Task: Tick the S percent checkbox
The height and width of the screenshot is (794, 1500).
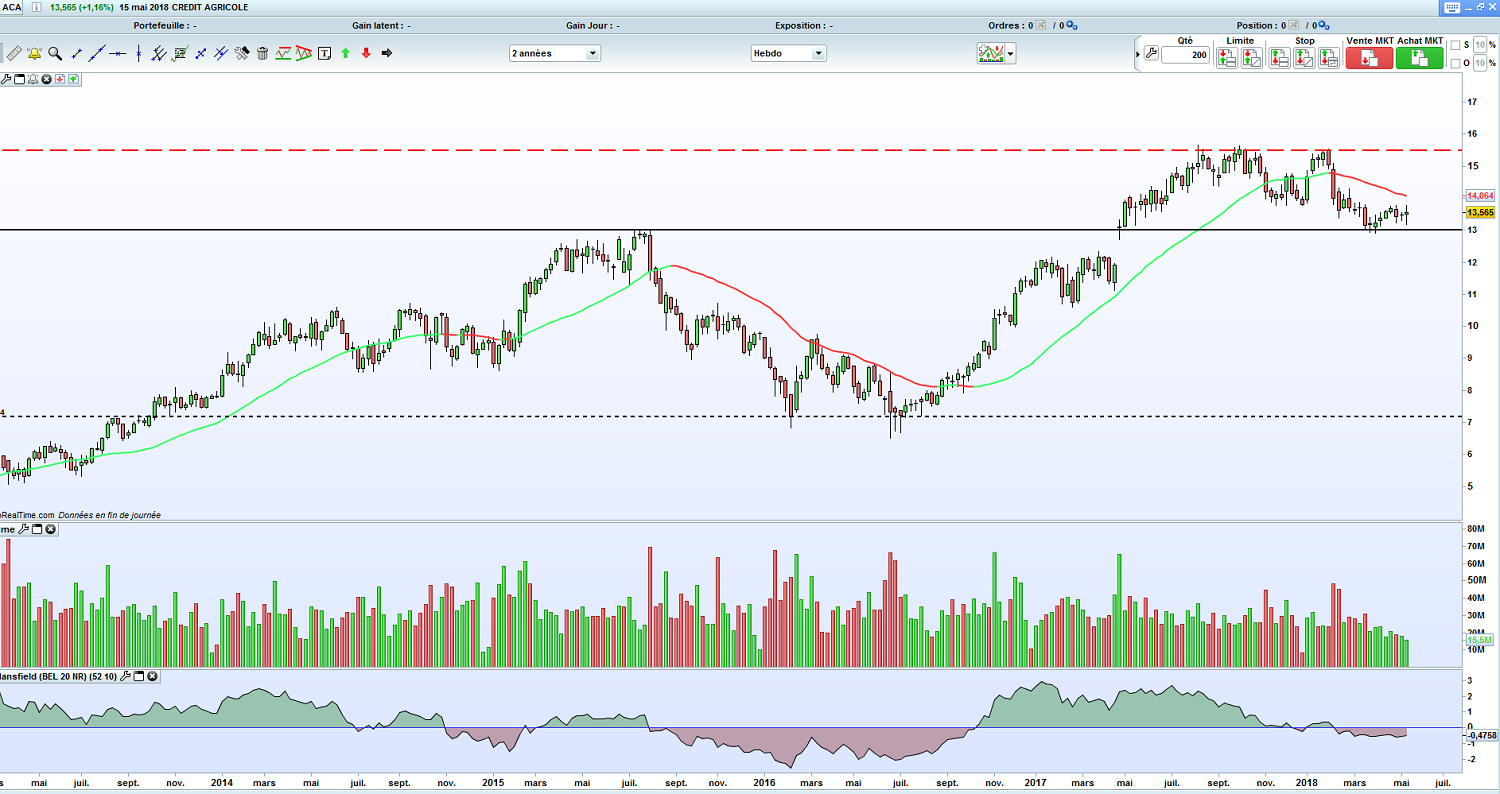Action: click(x=1455, y=45)
